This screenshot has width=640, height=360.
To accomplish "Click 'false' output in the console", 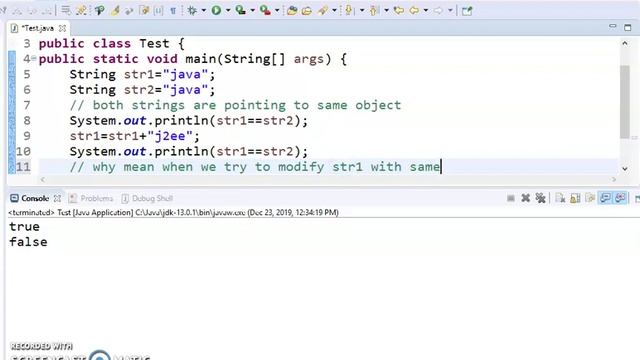I will click(x=28, y=242).
